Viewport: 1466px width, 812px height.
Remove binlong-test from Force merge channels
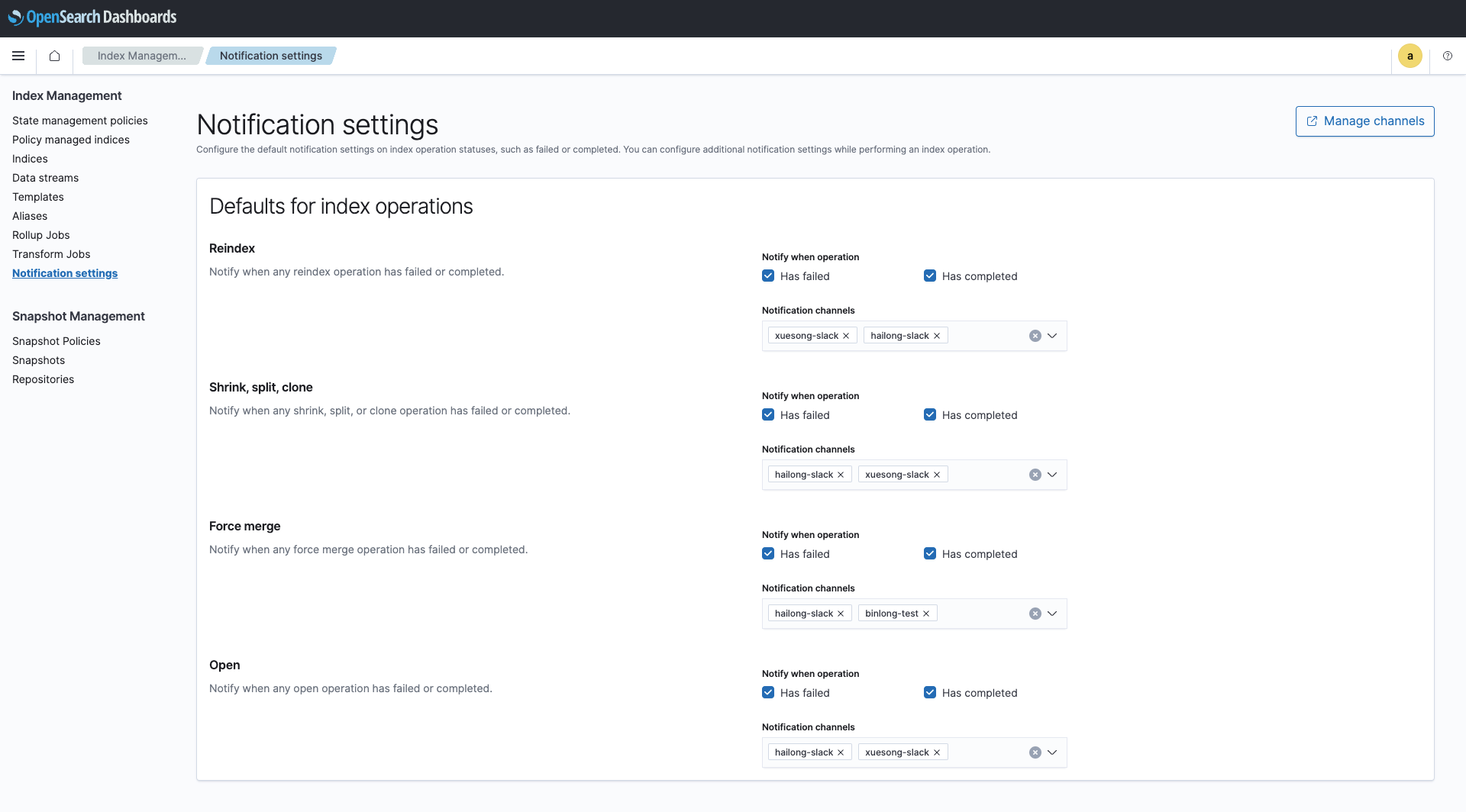[926, 614]
